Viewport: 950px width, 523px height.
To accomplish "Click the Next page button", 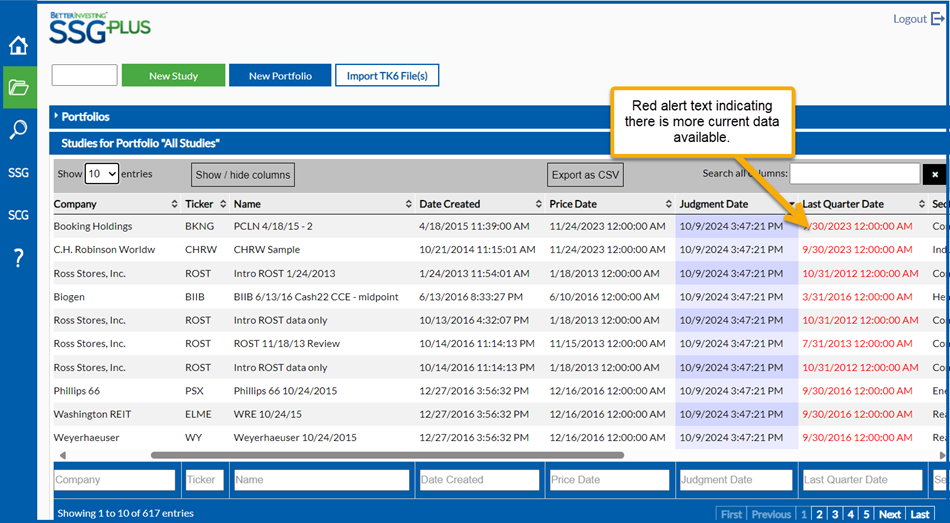I will [x=889, y=514].
